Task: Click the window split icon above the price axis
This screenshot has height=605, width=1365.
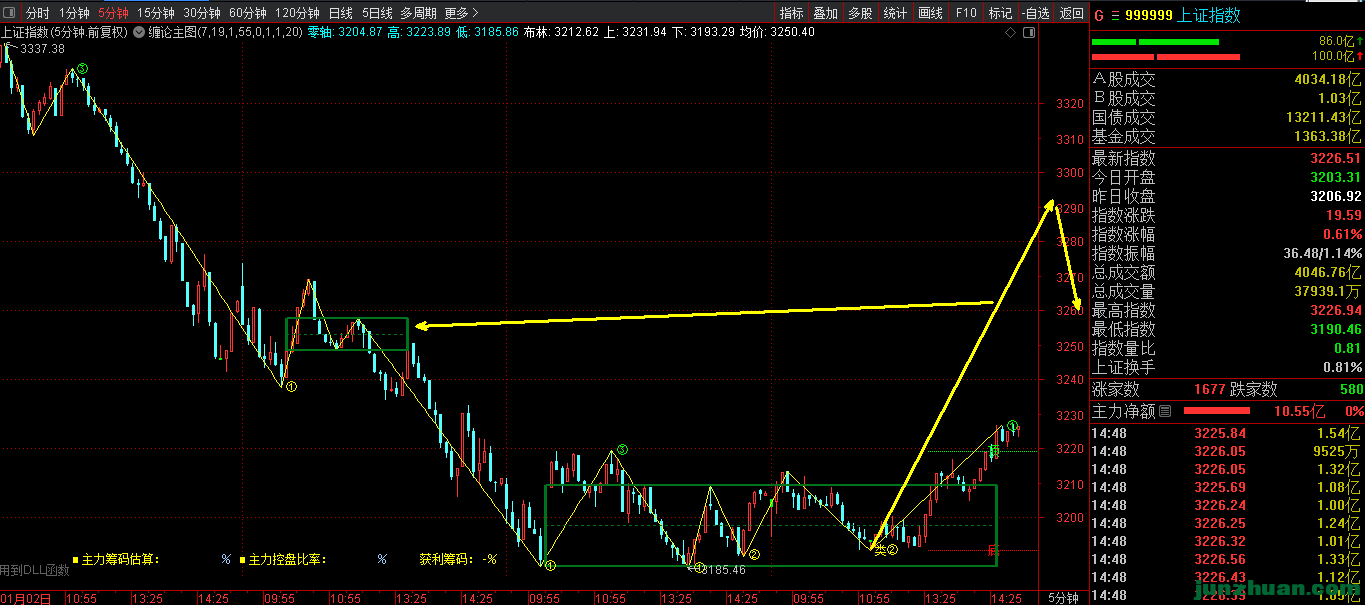Action: pos(1028,32)
